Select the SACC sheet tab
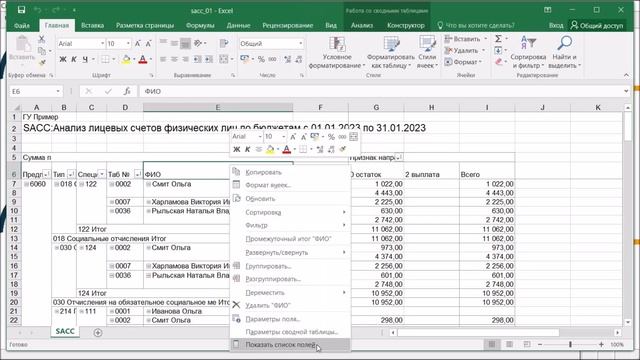The width and height of the screenshot is (640, 360). coord(65,331)
